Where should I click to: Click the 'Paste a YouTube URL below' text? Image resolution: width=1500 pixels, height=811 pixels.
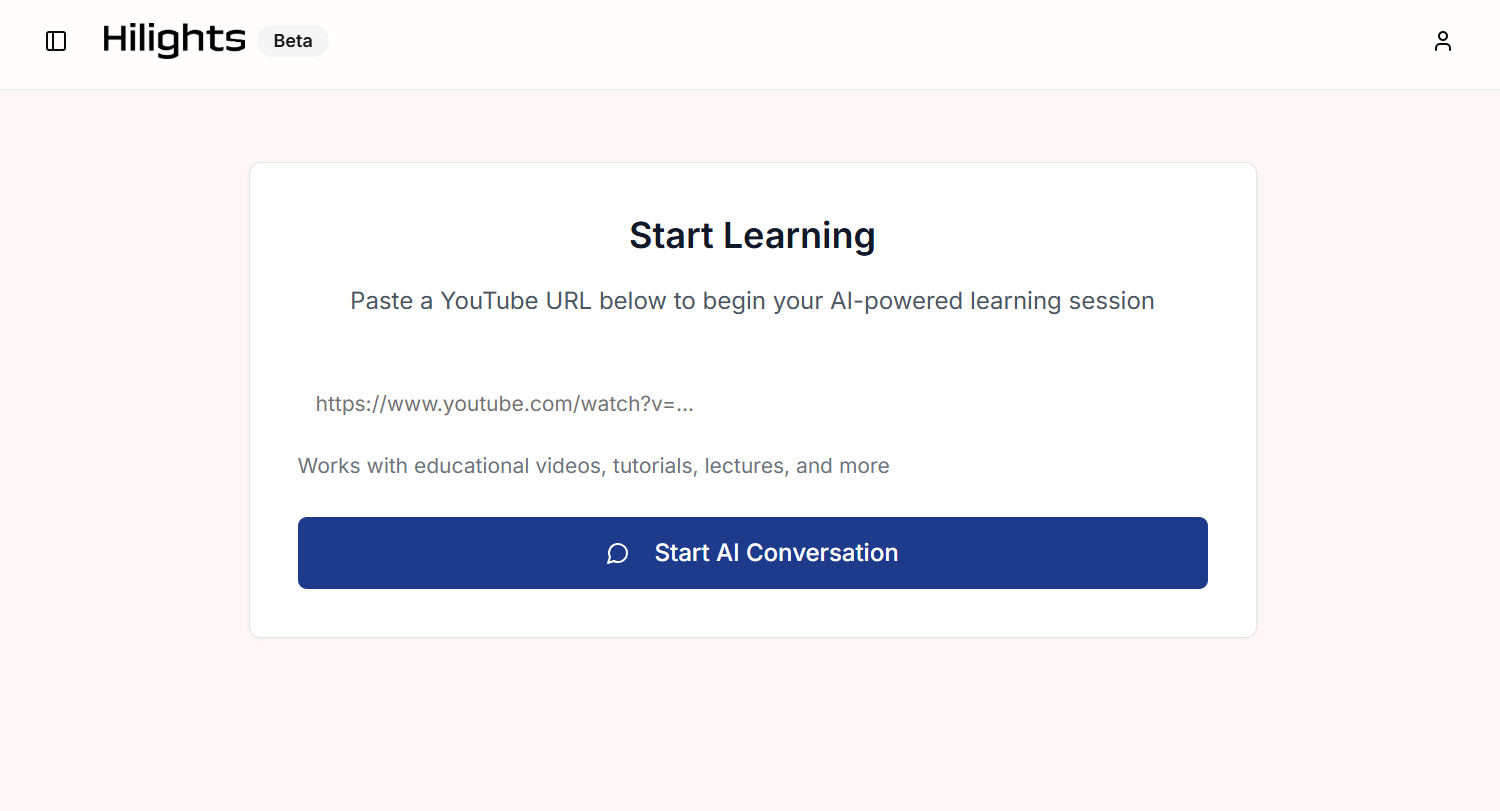click(x=752, y=301)
